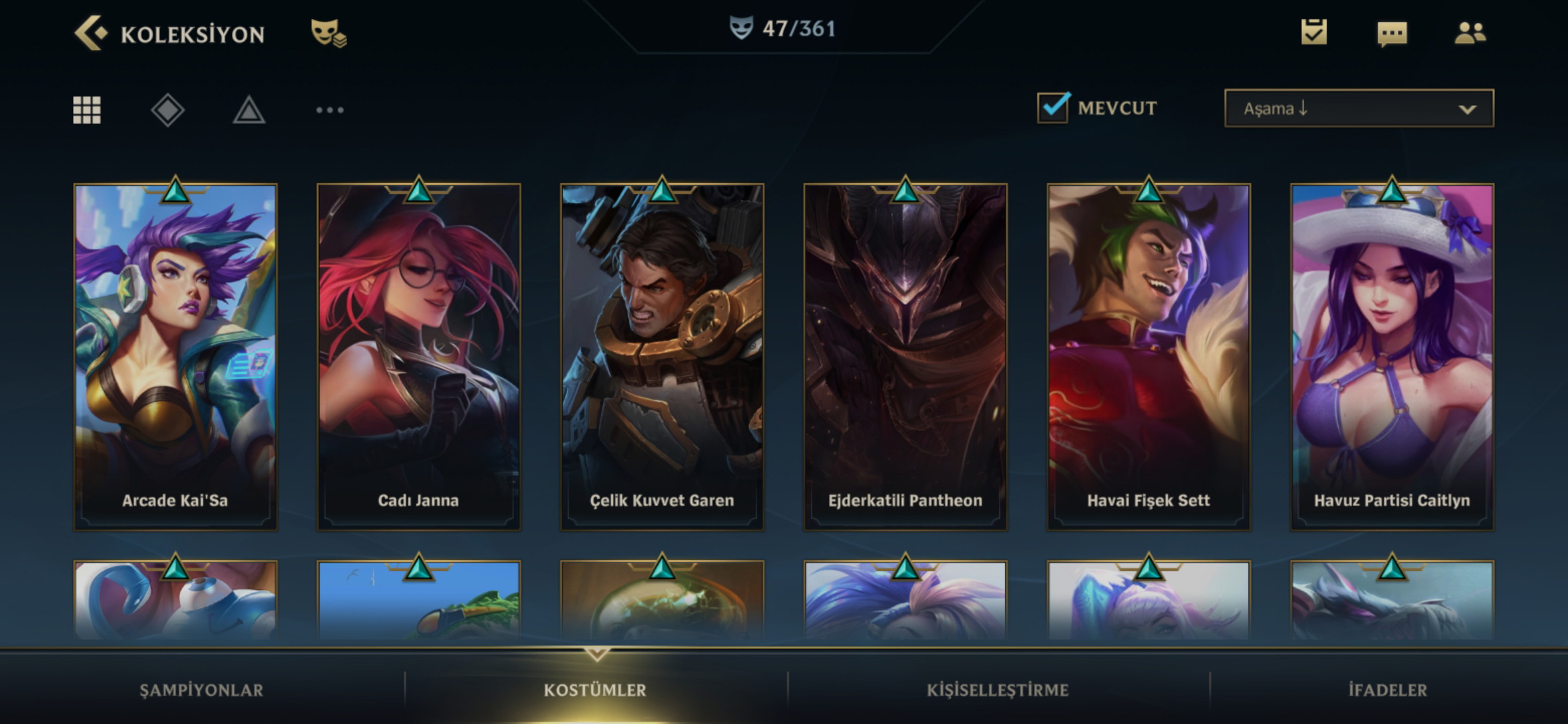
Task: Switch to the KİŞİSELLEŞTİRME tab
Action: [997, 690]
